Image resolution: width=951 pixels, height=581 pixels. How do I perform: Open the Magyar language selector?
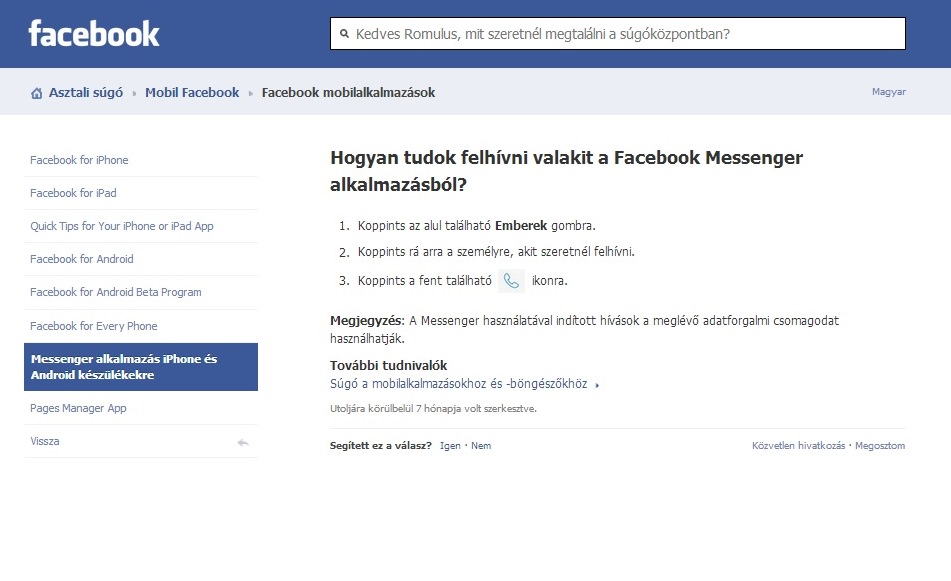889,91
